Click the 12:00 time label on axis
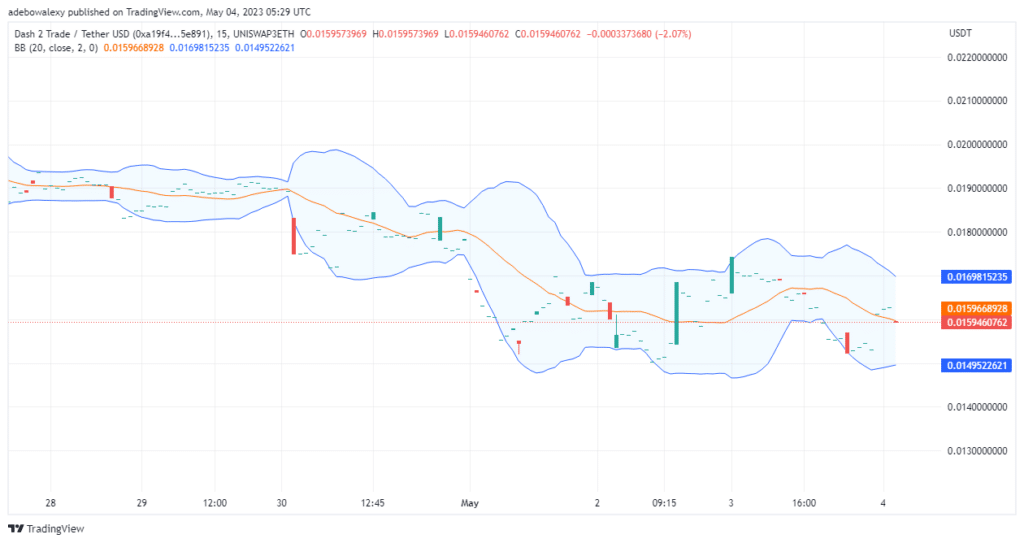Viewport: 1024px width, 543px height. click(x=215, y=503)
